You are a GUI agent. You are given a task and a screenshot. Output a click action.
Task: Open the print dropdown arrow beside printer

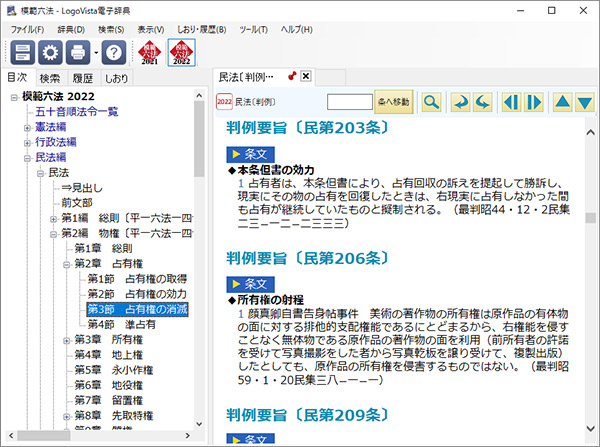[96, 53]
